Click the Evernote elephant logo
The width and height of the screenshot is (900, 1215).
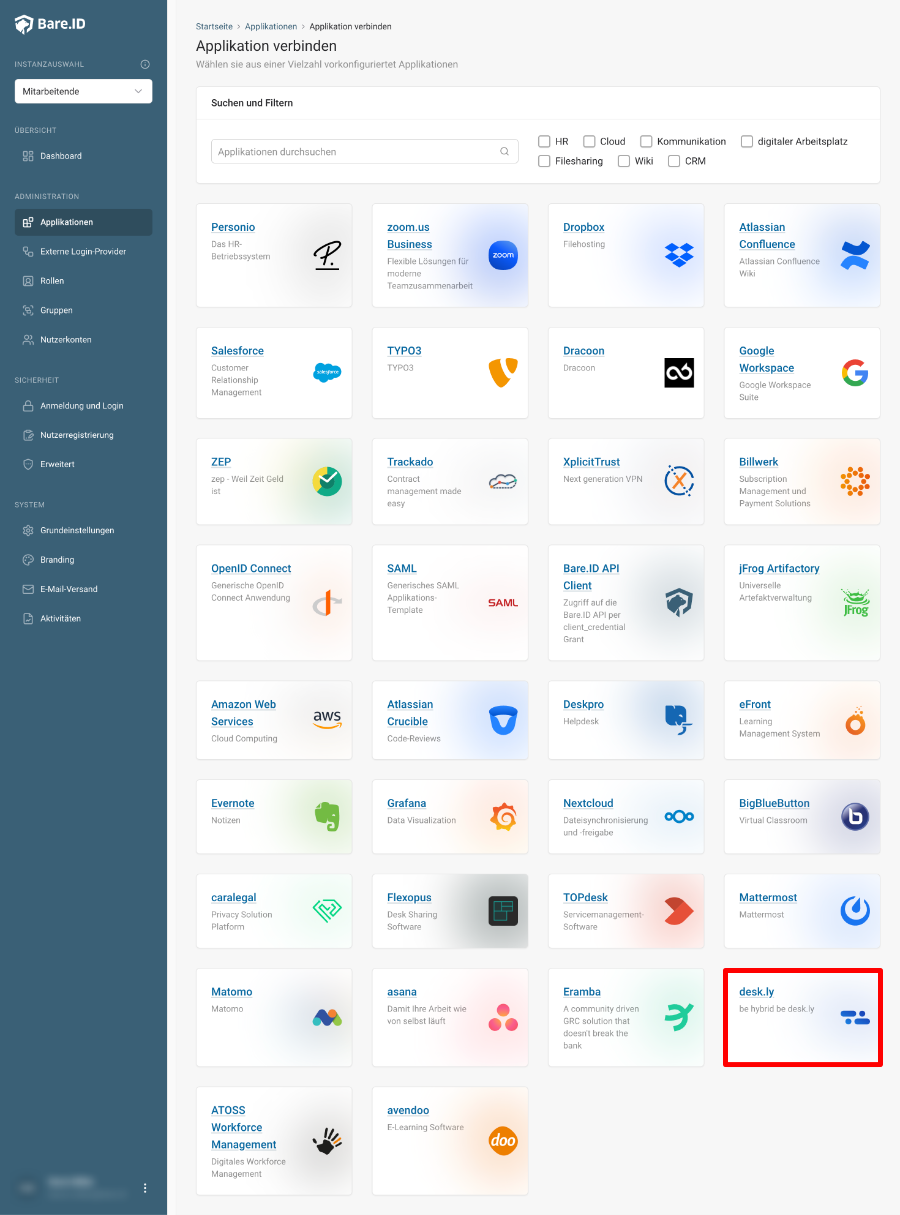click(327, 817)
